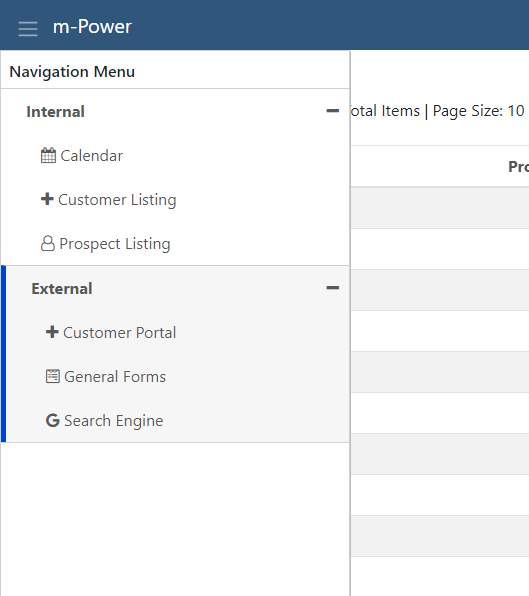529x596 pixels.
Task: Click the form icon beside General Forms
Action: pos(53,376)
